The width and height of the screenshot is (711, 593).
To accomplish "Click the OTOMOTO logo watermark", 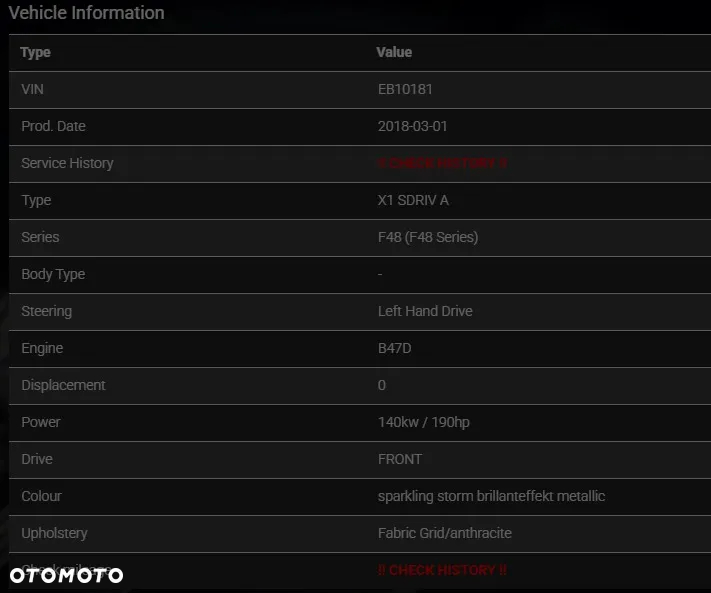I will (x=66, y=575).
